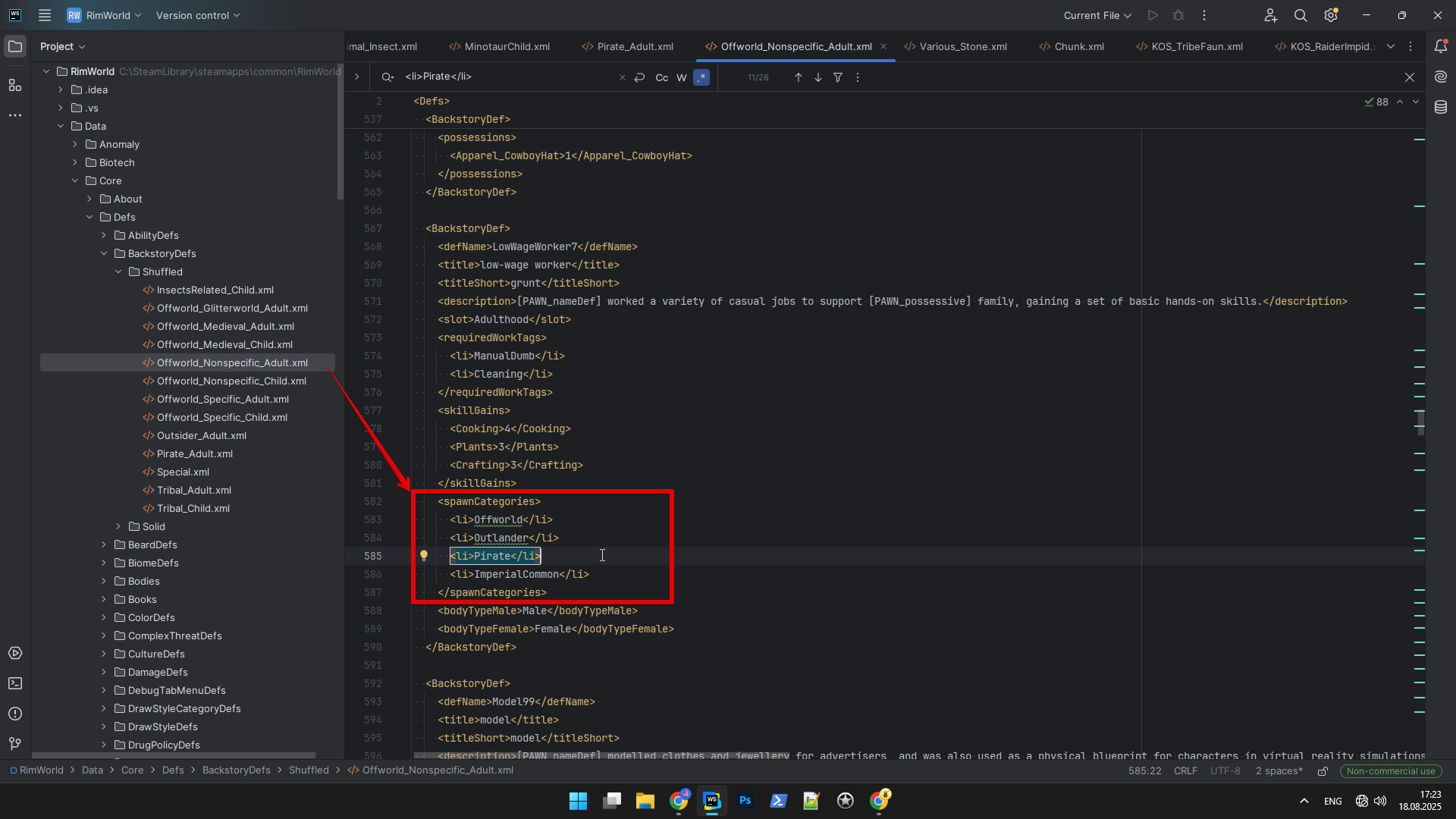Open the Structure tool window icon

click(15, 85)
